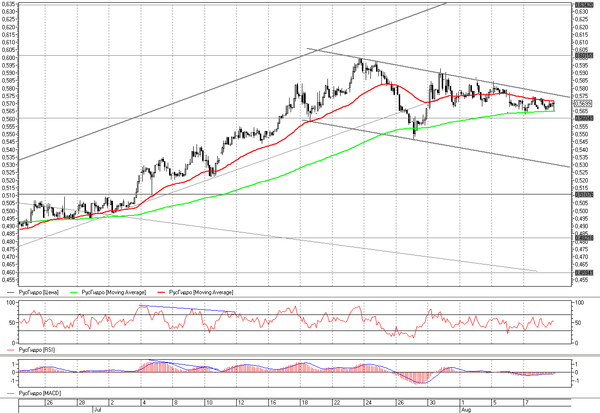
Task: Select the topmost highlighted price tag near 0.634
Action: click(x=584, y=5)
